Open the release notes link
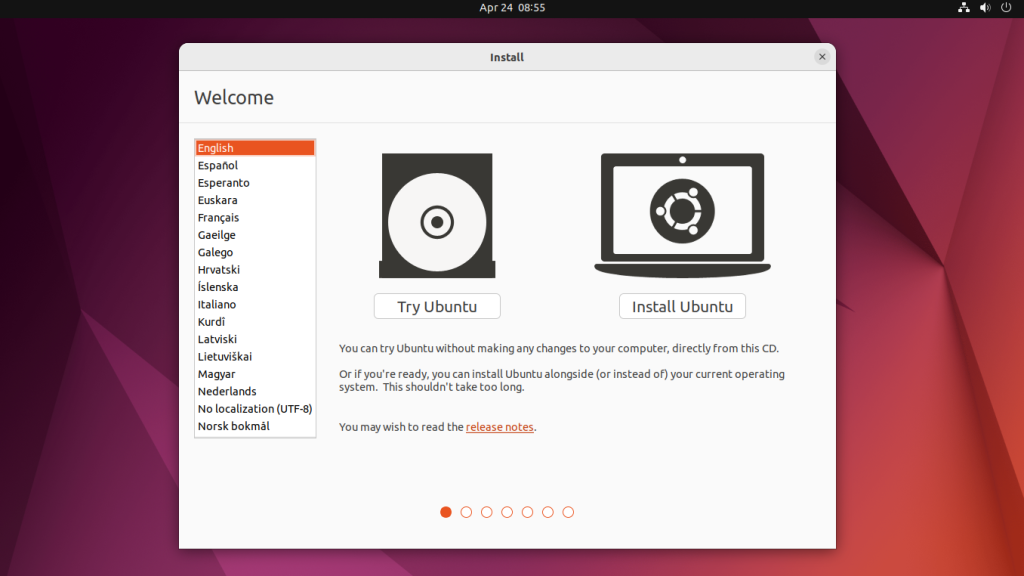The image size is (1024, 576). tap(499, 427)
